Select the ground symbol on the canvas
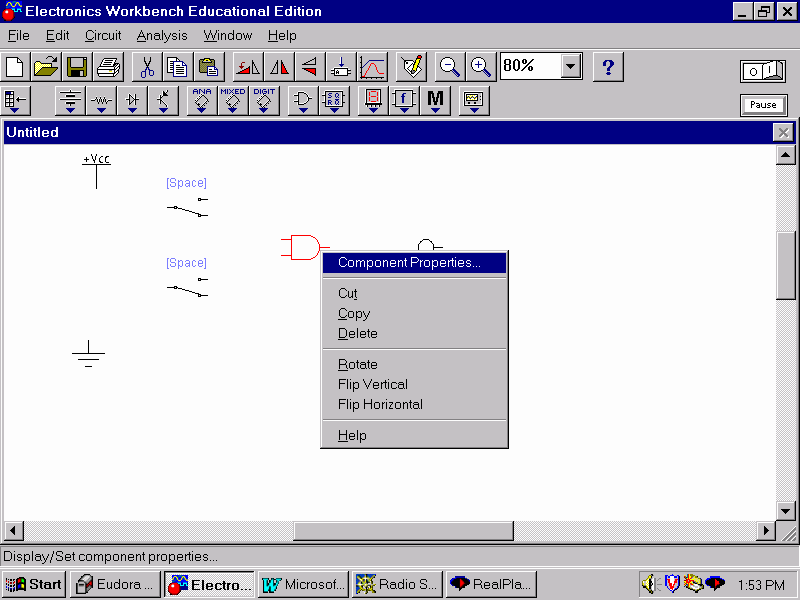Viewport: 800px width, 600px height. point(88,354)
